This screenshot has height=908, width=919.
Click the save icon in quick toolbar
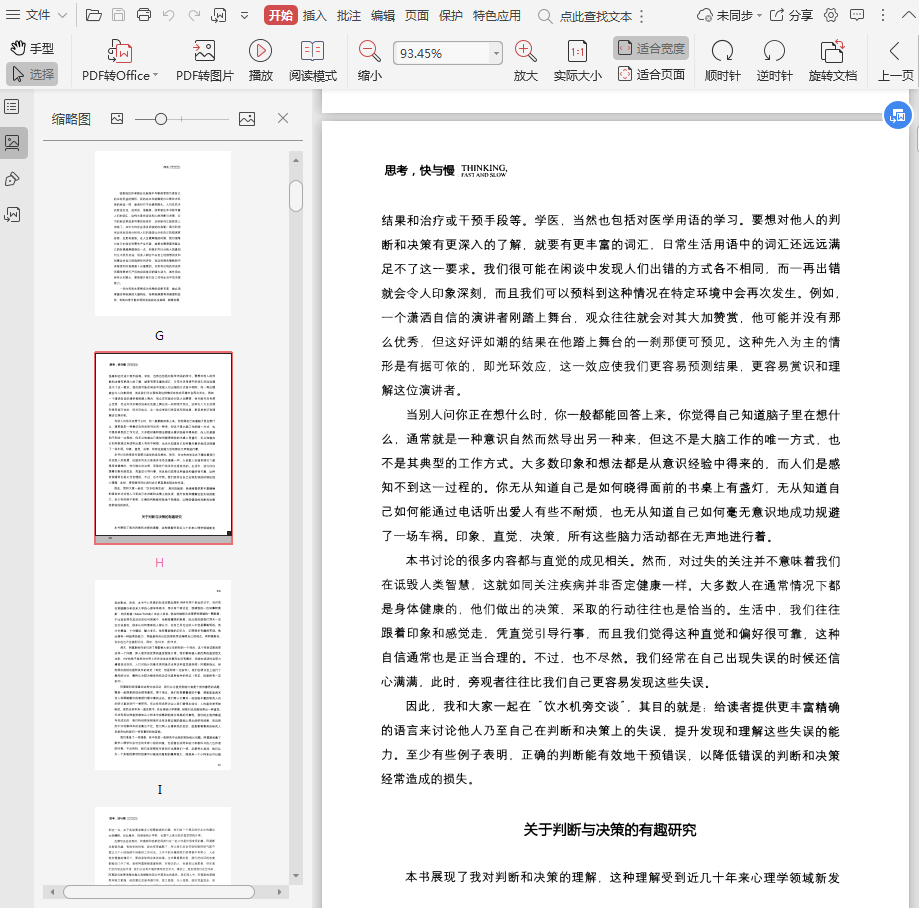(118, 15)
